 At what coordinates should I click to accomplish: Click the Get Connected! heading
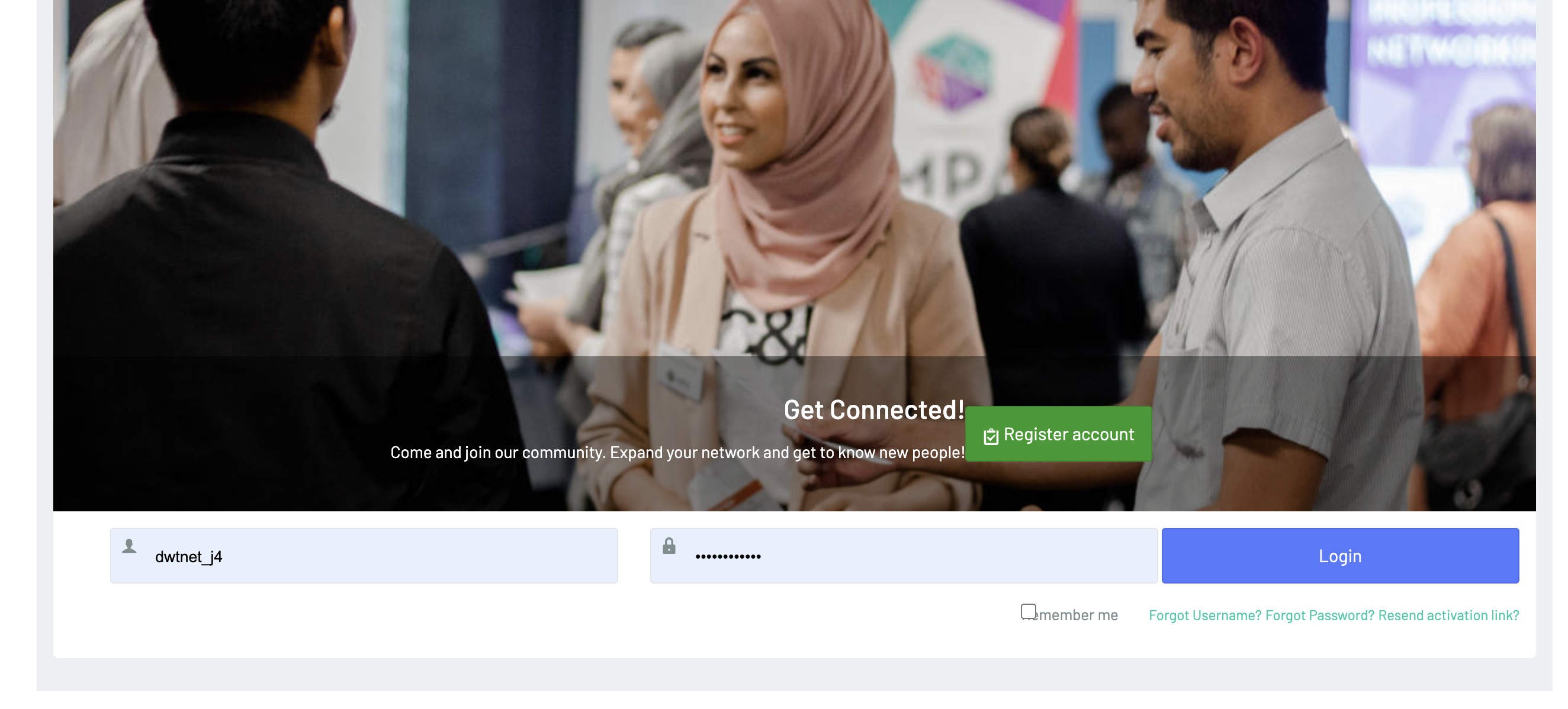point(874,410)
